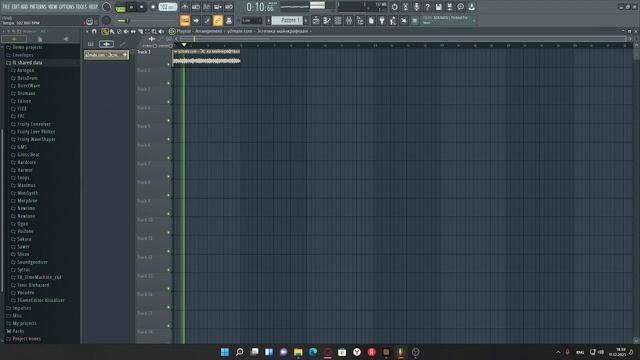This screenshot has width=640, height=360.
Task: Click the Render audio export icon
Action: click(x=449, y=7)
